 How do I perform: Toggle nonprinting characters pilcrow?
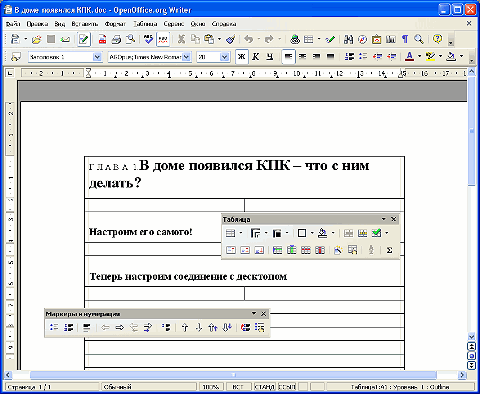tap(405, 39)
